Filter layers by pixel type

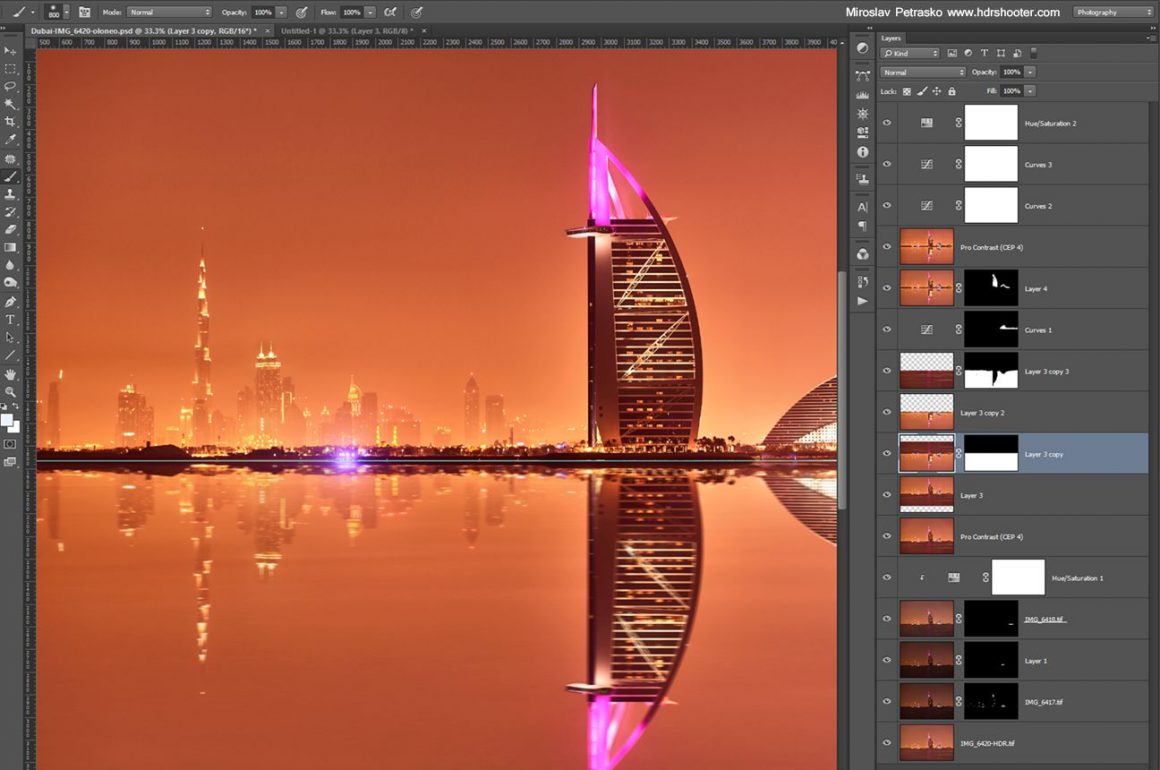pos(952,53)
